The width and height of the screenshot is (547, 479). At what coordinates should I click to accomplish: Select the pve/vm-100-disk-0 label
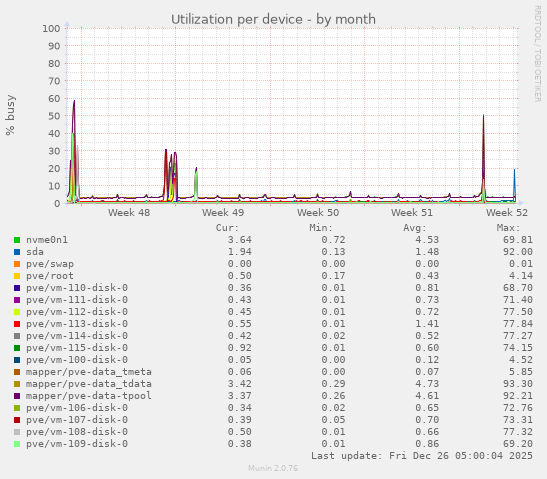(x=77, y=360)
